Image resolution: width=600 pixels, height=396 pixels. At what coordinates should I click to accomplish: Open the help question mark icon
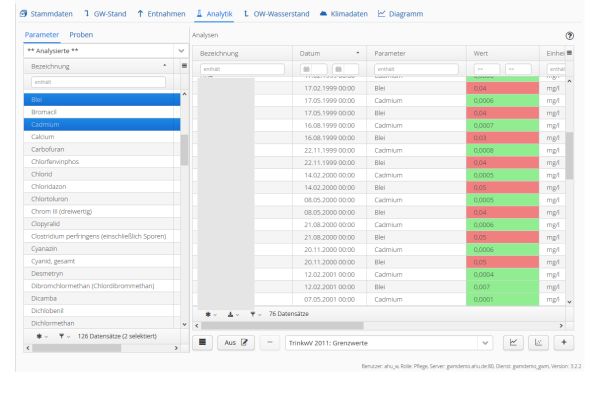click(x=569, y=36)
